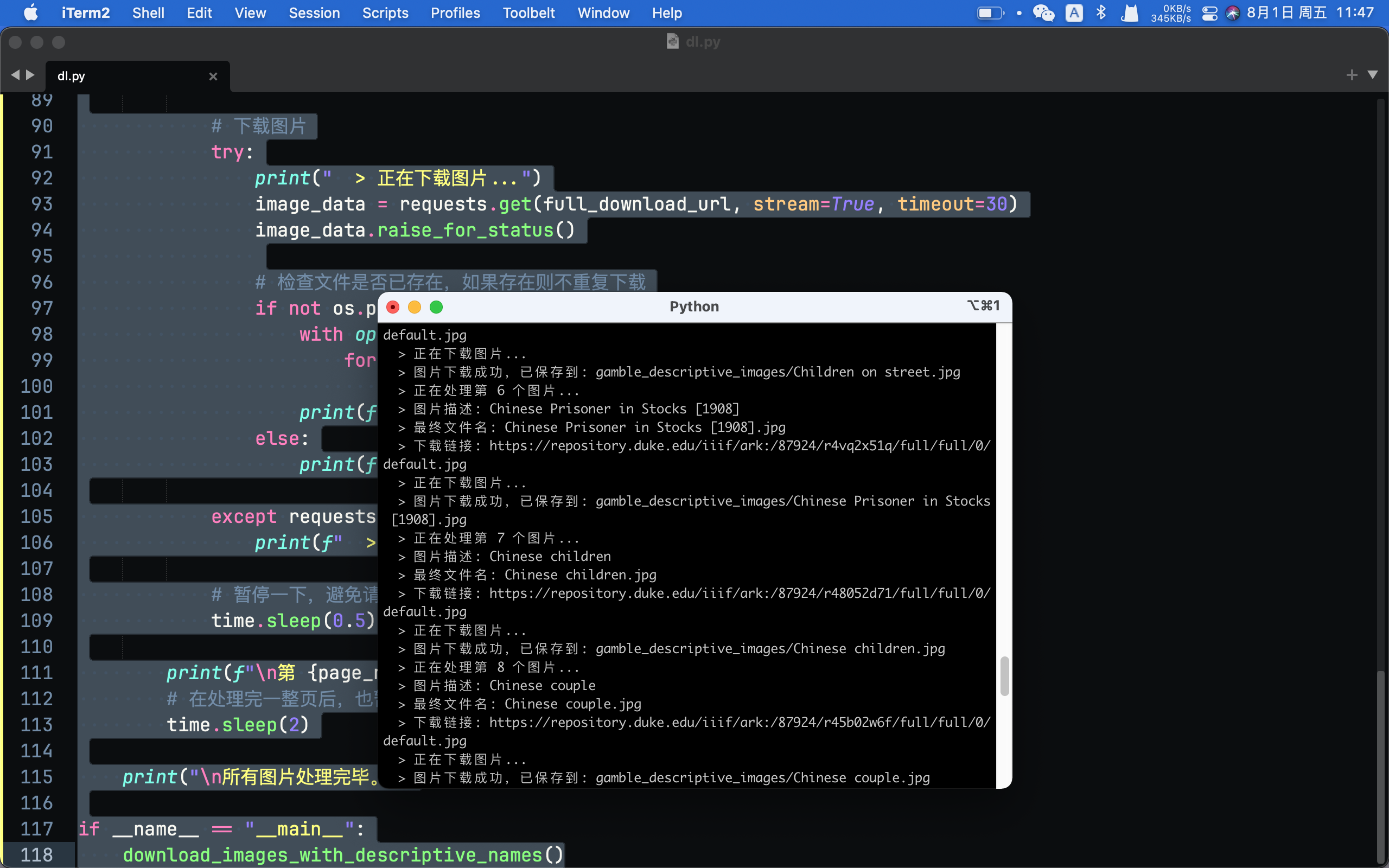
Task: Click line number 118 in gutter
Action: click(x=37, y=855)
